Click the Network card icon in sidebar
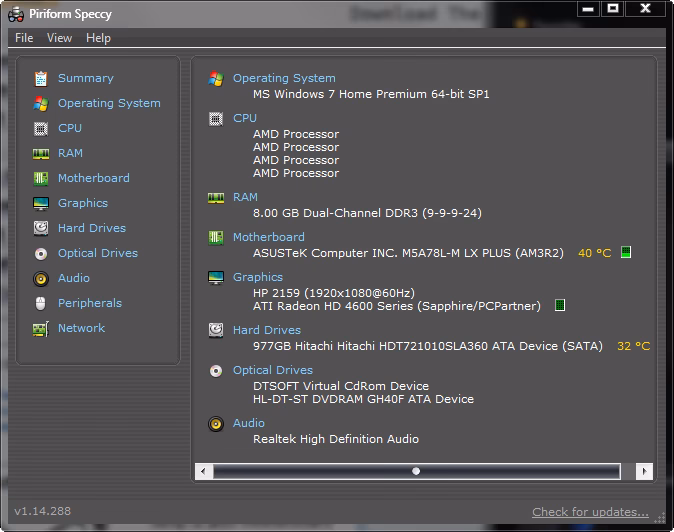Viewport: 674px width, 532px height. pos(41,329)
